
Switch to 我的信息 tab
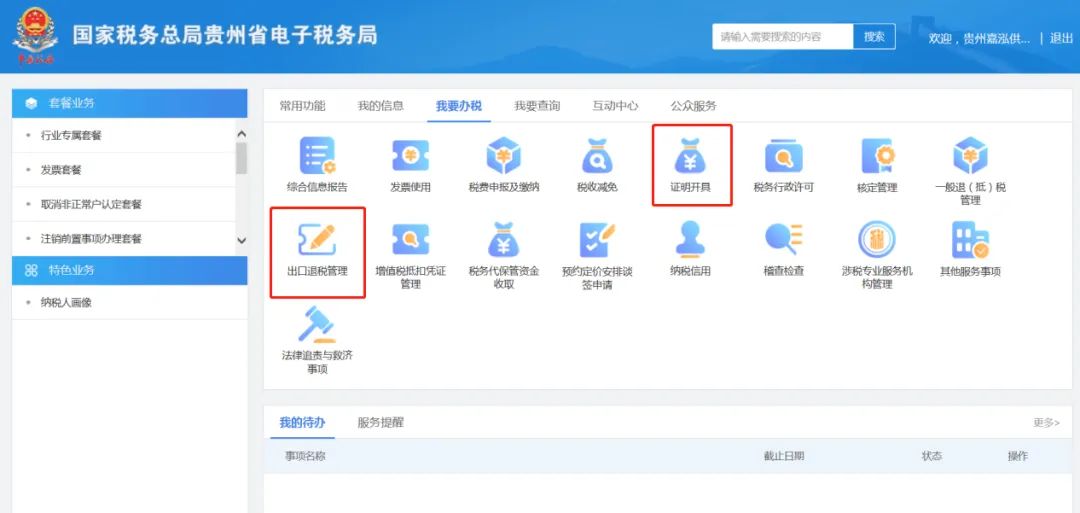click(x=380, y=106)
